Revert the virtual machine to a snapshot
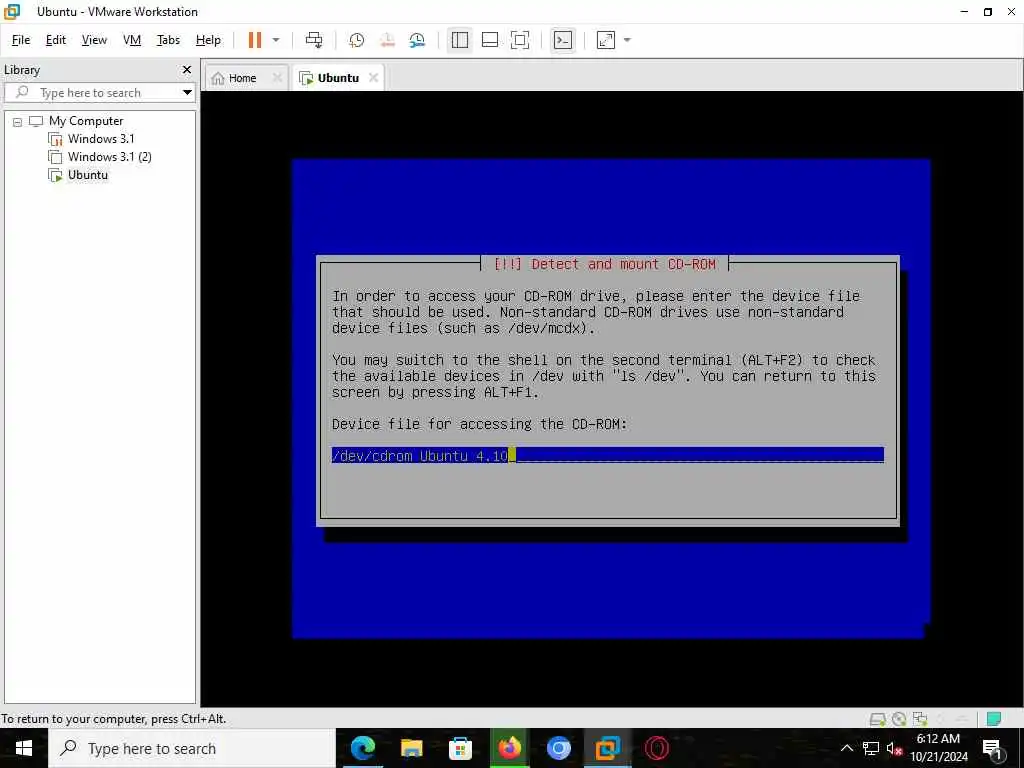1024x768 pixels. click(387, 40)
